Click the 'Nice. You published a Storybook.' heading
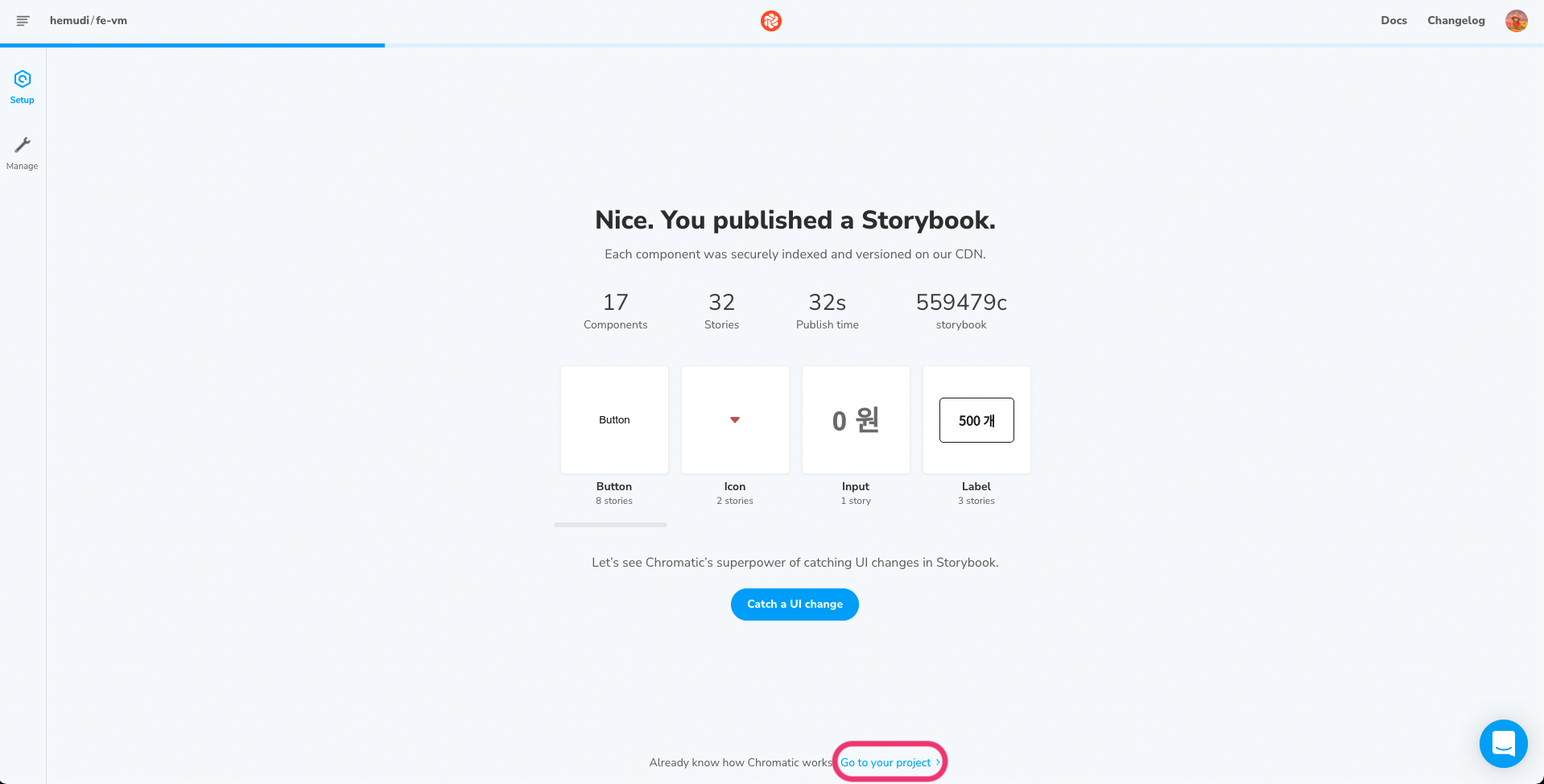1544x784 pixels. point(795,220)
